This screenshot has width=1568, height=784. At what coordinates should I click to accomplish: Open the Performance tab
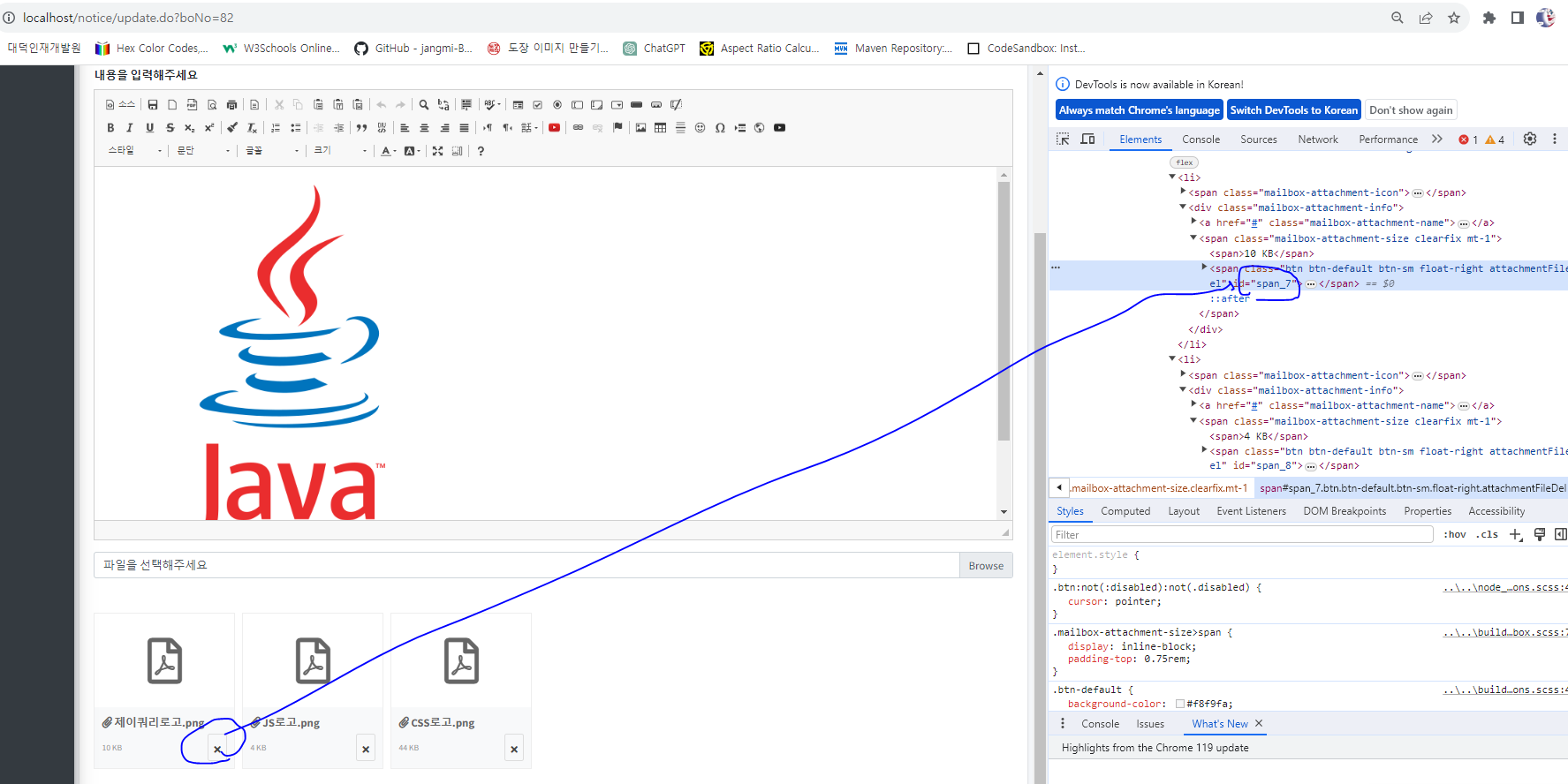[1388, 139]
